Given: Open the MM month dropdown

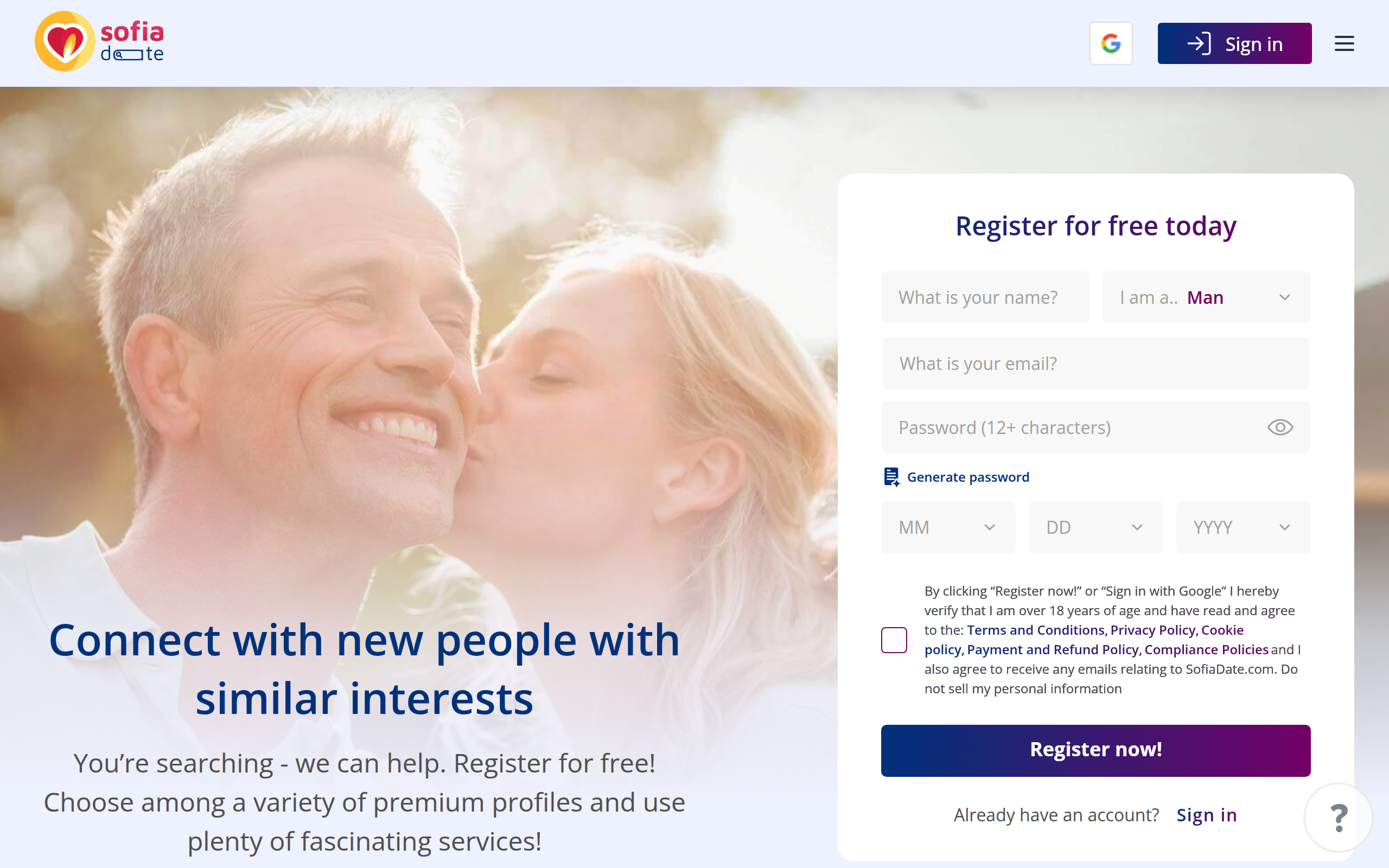Looking at the screenshot, I should point(948,527).
